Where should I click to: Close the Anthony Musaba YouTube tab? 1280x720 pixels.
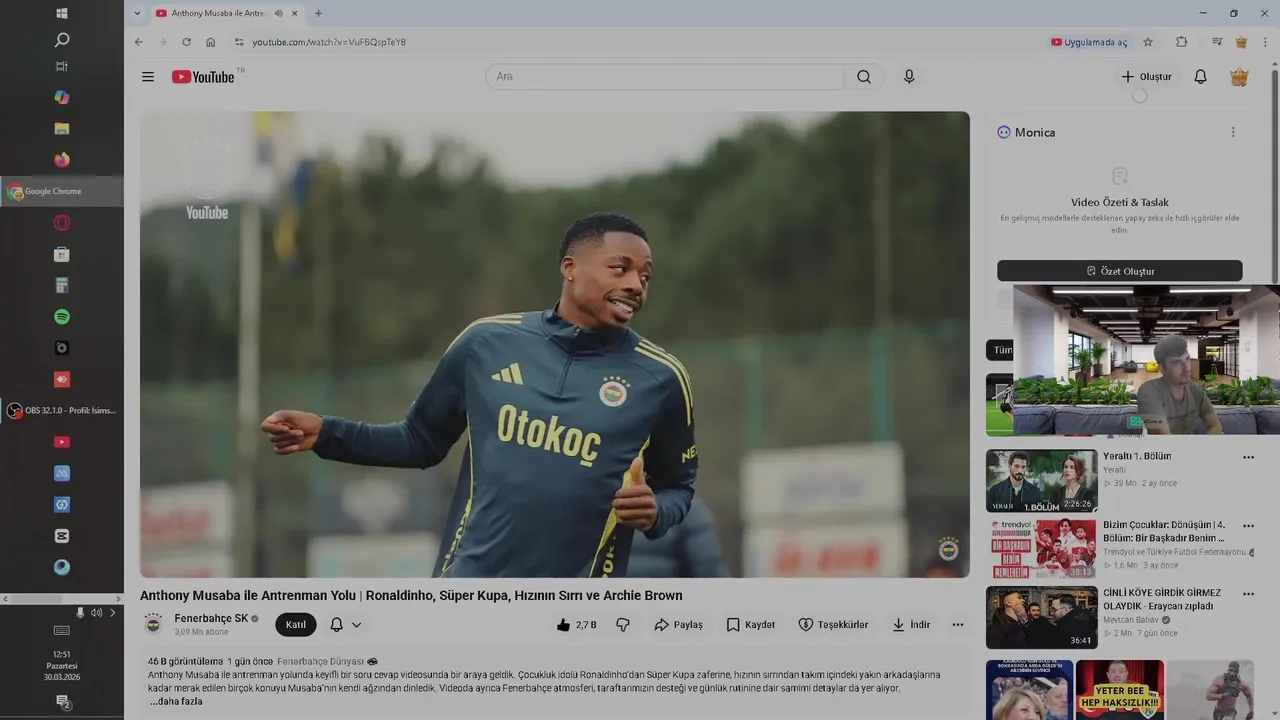pyautogui.click(x=294, y=13)
